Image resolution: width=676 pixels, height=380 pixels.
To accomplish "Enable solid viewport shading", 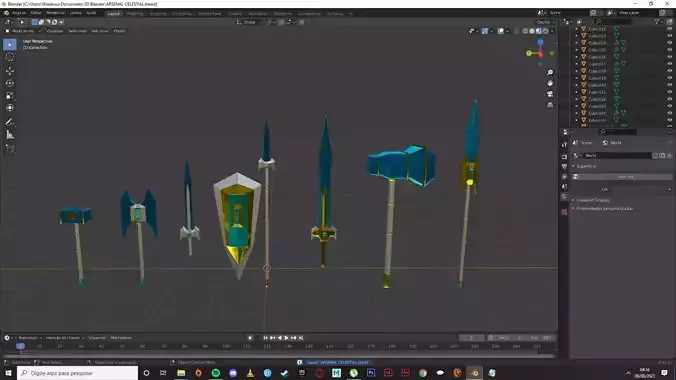I will [x=532, y=31].
